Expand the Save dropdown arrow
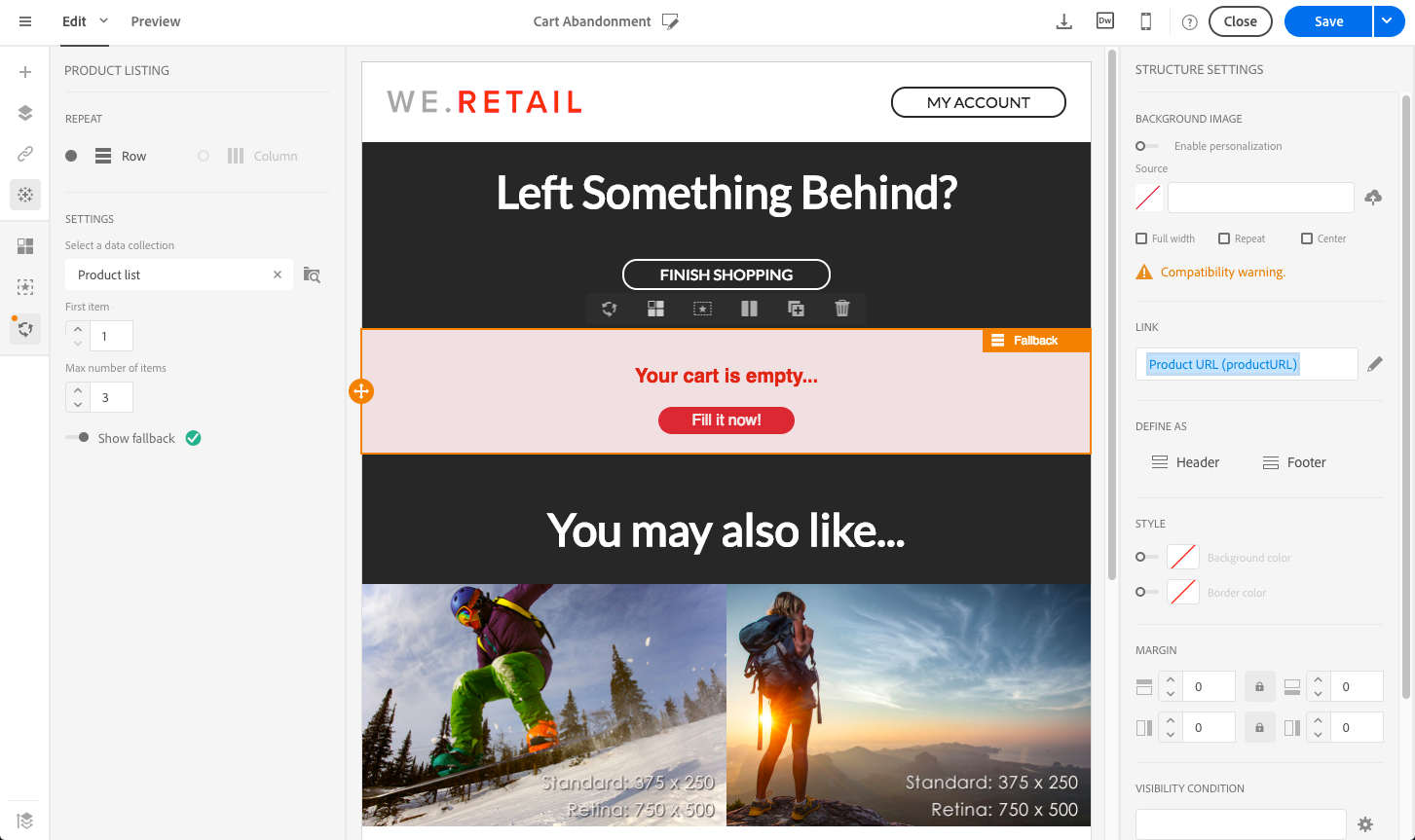This screenshot has width=1415, height=840. [1390, 21]
